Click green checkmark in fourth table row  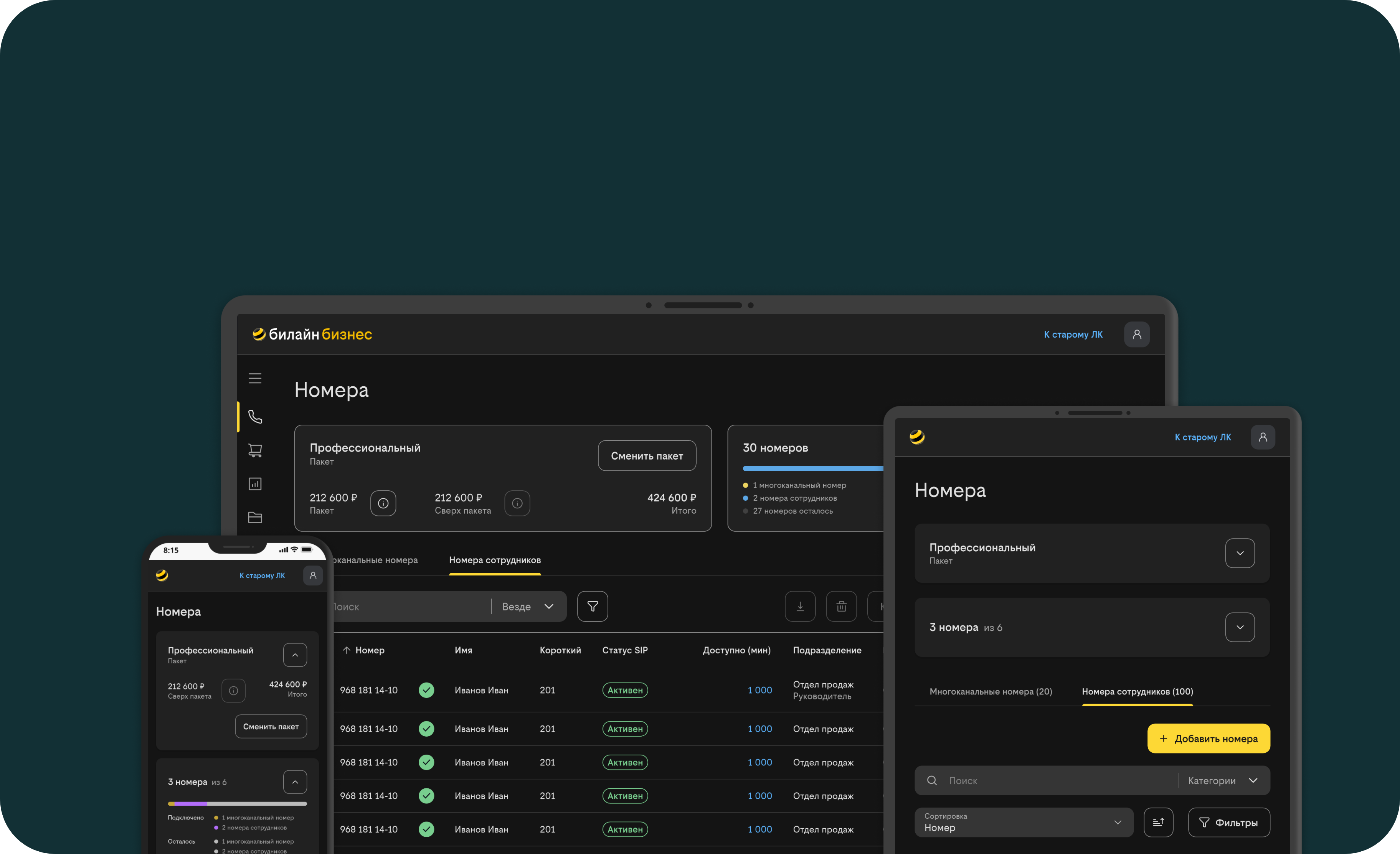click(x=426, y=796)
